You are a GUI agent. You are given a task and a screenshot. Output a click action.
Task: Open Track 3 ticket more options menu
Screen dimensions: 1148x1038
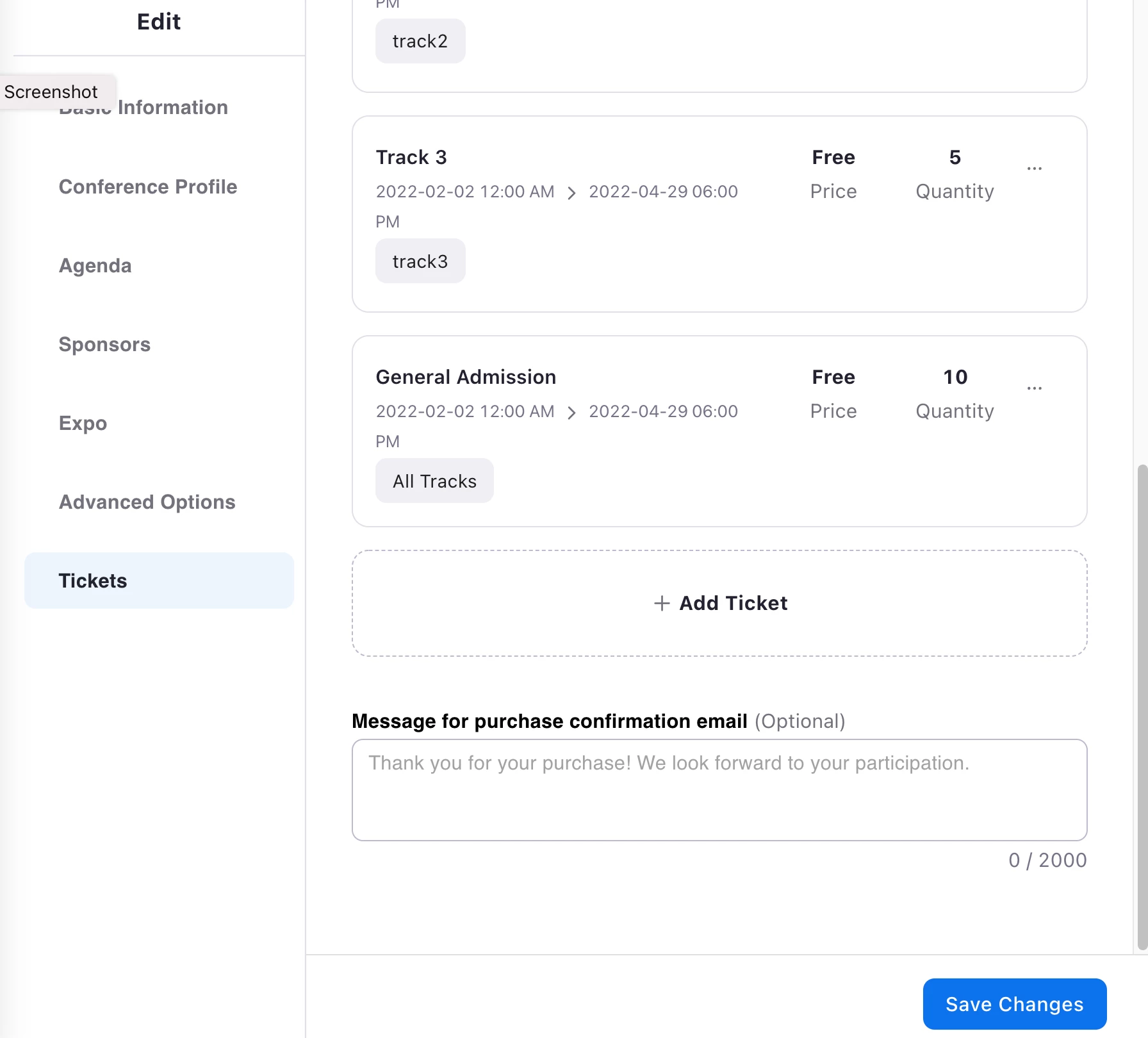pos(1034,169)
